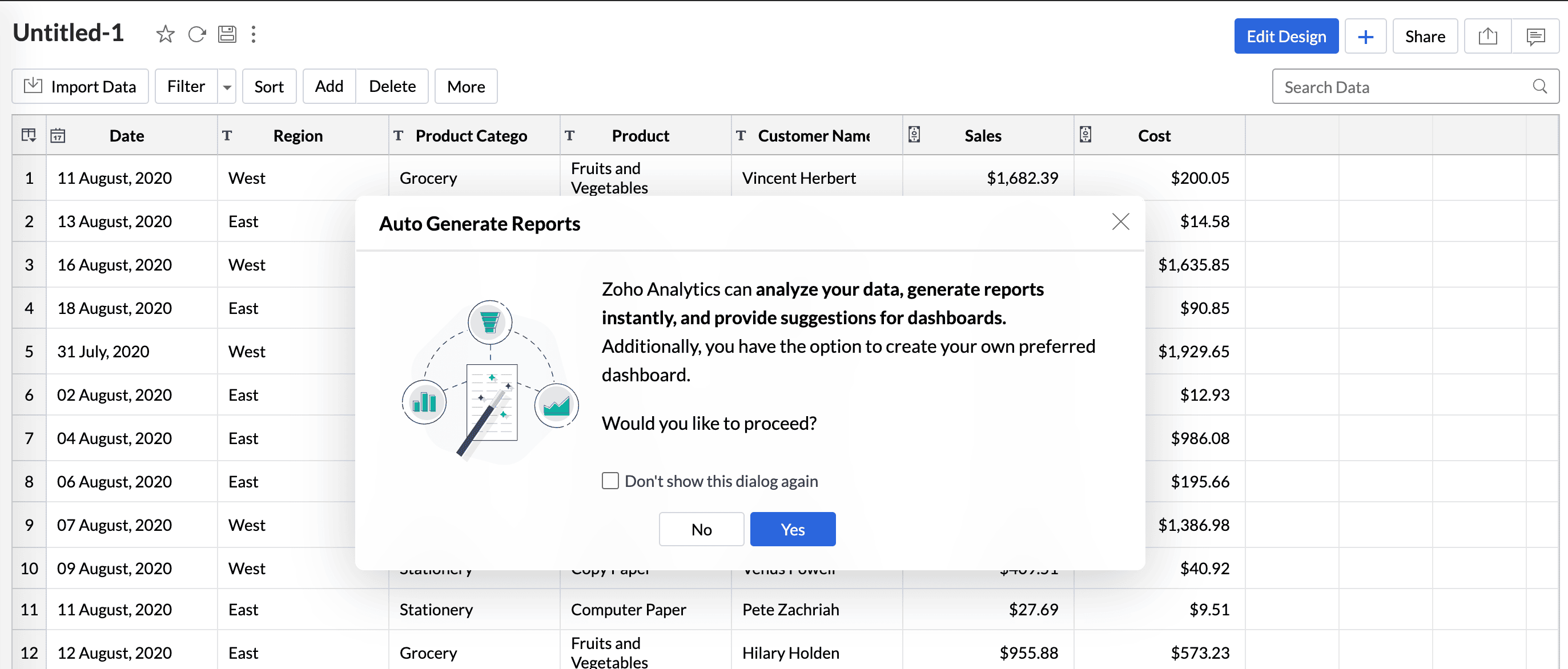Click the Filter button
This screenshot has height=669, width=1568.
pos(186,86)
